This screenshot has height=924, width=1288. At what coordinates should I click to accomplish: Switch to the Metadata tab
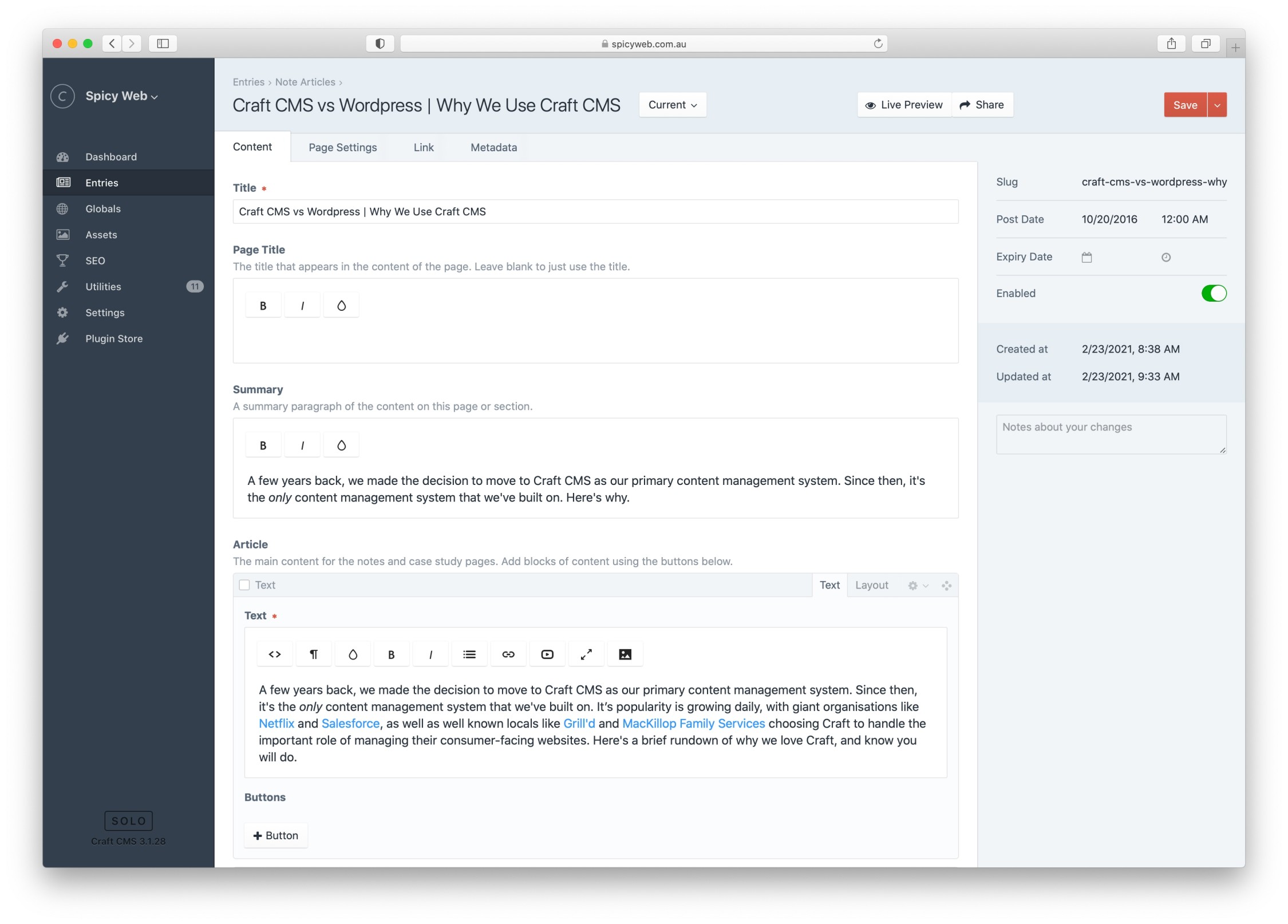[x=493, y=148]
